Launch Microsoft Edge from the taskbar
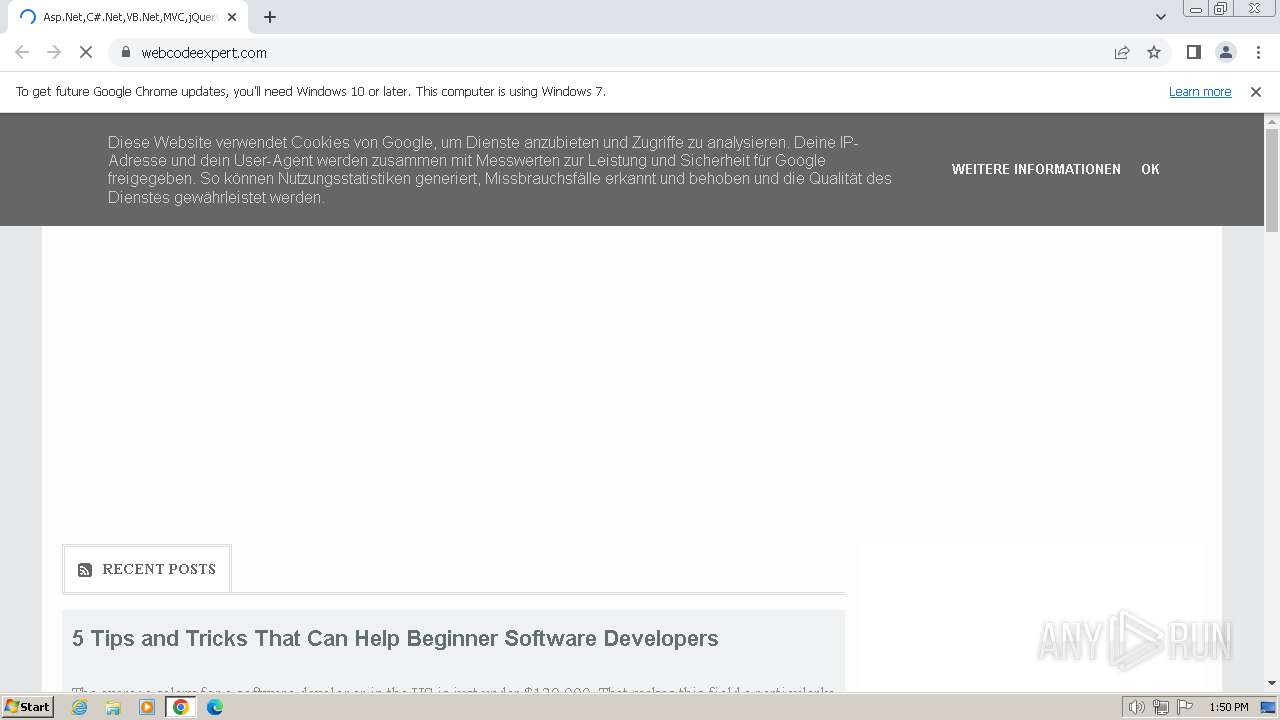The height and width of the screenshot is (720, 1280). (x=214, y=707)
